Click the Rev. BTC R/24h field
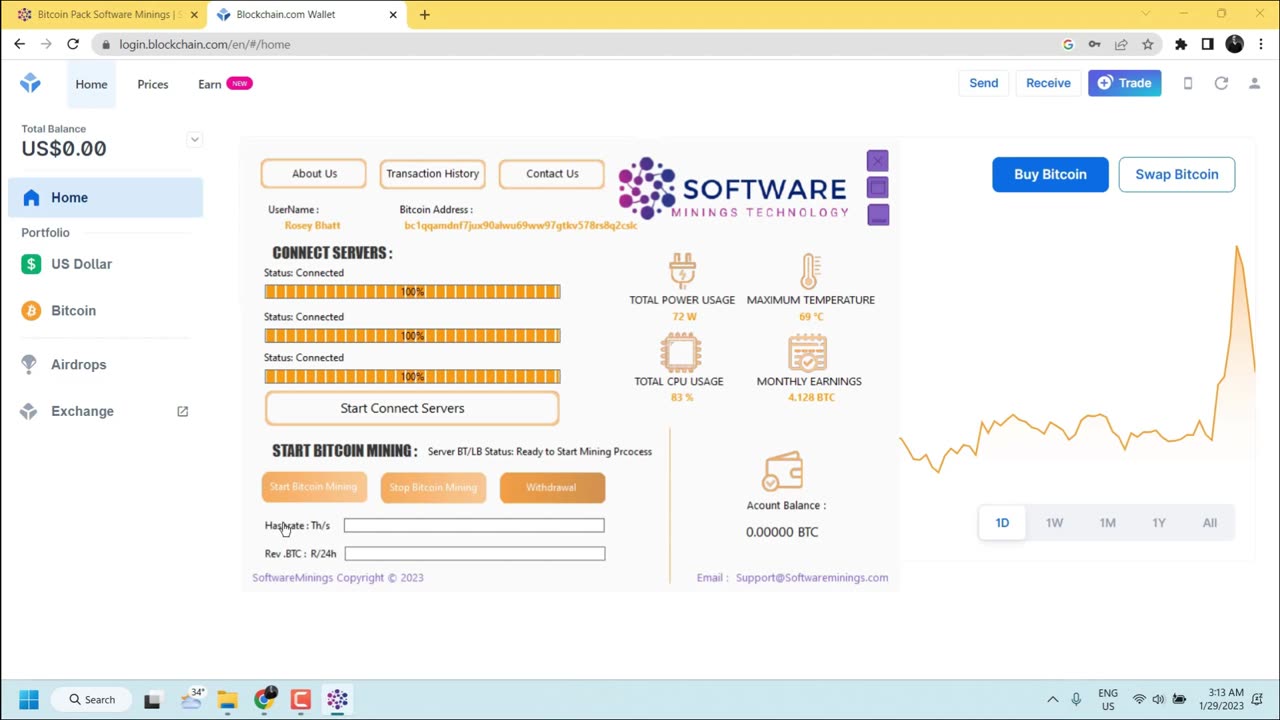This screenshot has height=720, width=1280. pyautogui.click(x=475, y=553)
